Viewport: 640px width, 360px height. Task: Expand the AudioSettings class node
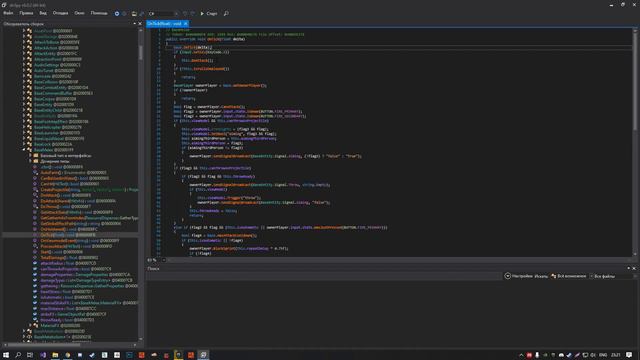coord(24,65)
